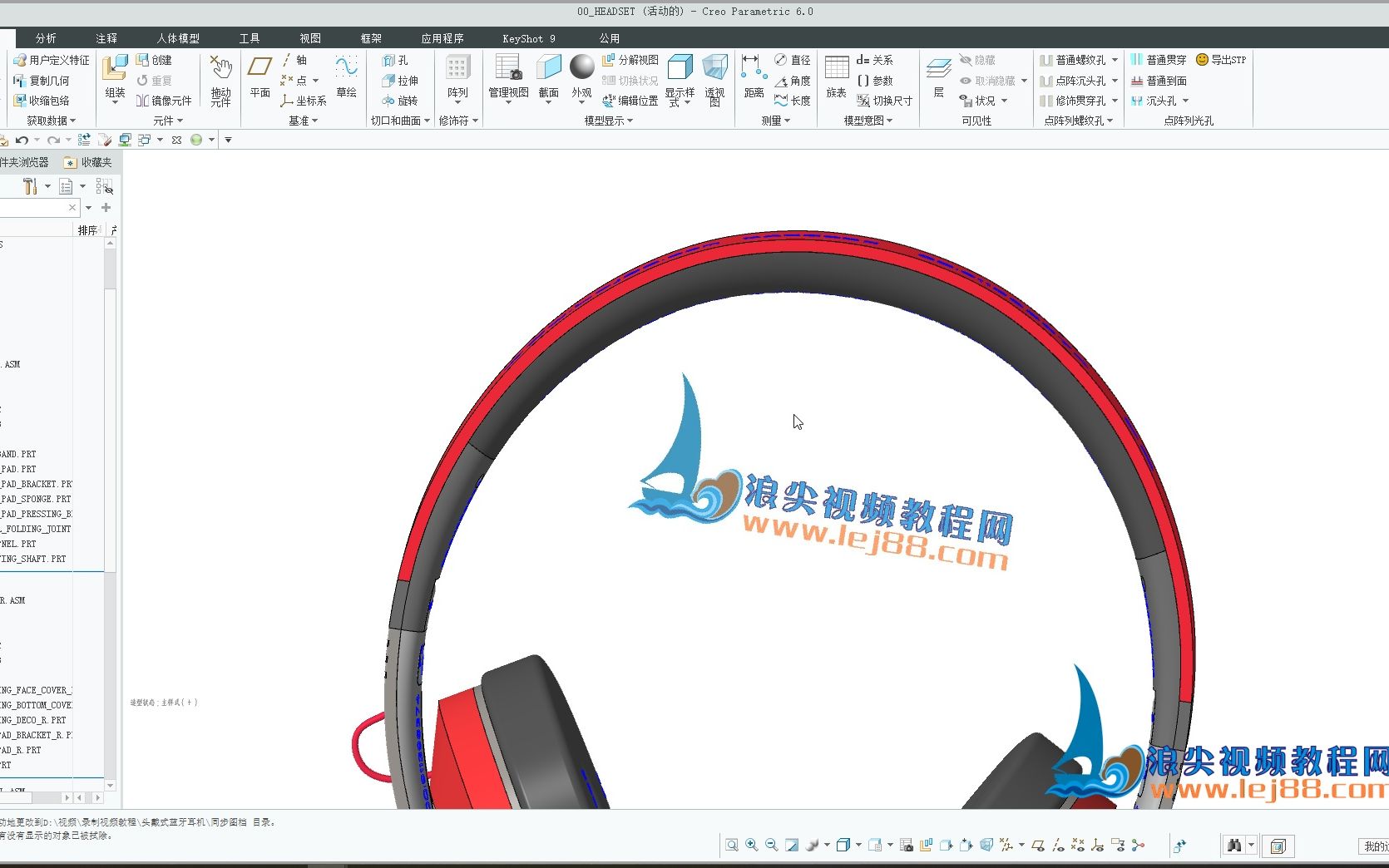Open the 层 (Layers) panel
Screen dimensions: 1389x868
(x=938, y=80)
